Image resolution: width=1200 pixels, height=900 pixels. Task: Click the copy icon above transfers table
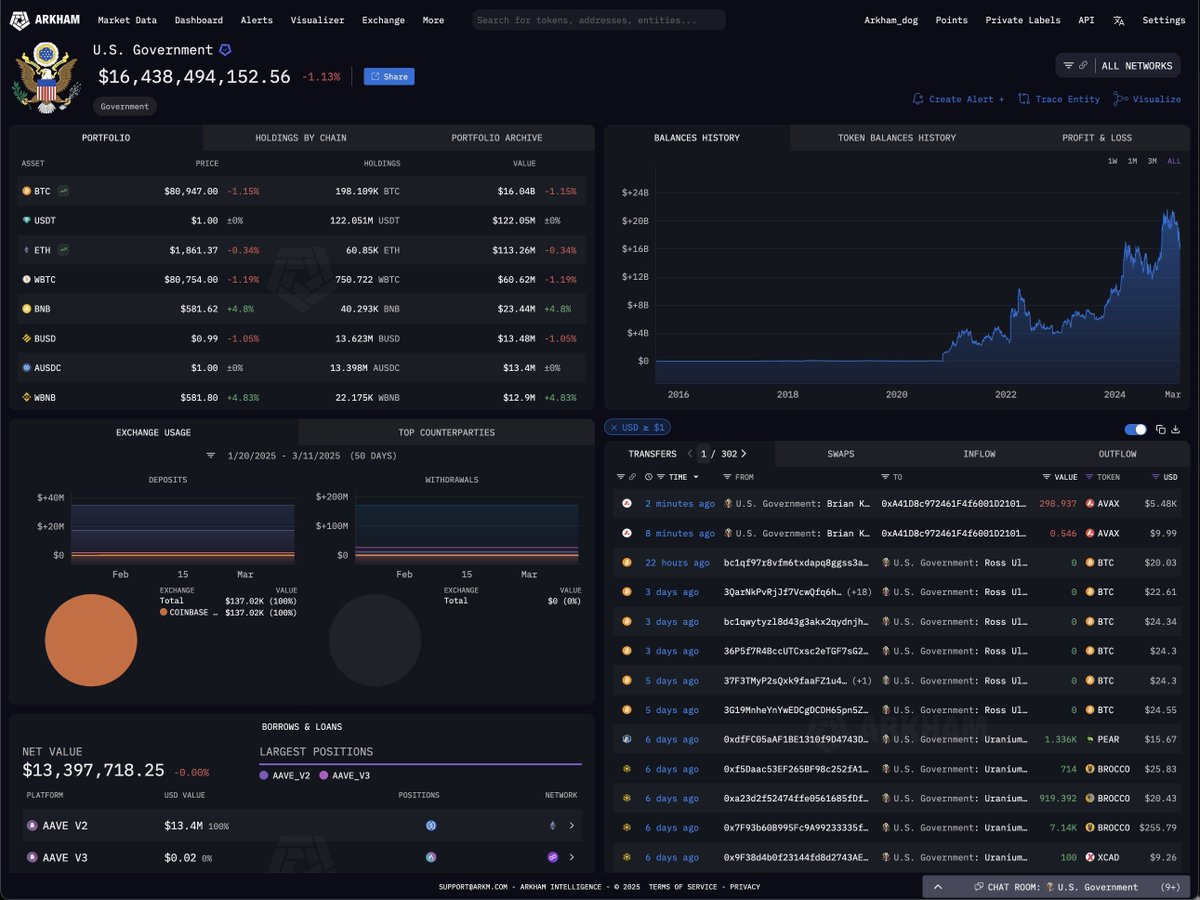tap(1161, 429)
